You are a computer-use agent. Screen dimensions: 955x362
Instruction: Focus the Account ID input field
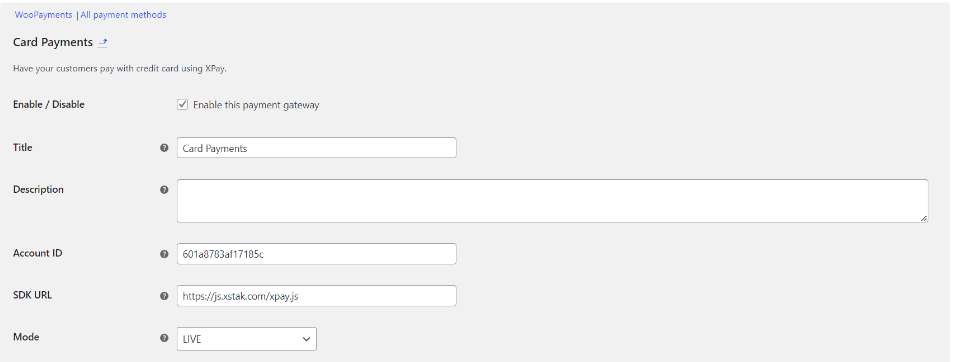[x=317, y=254]
